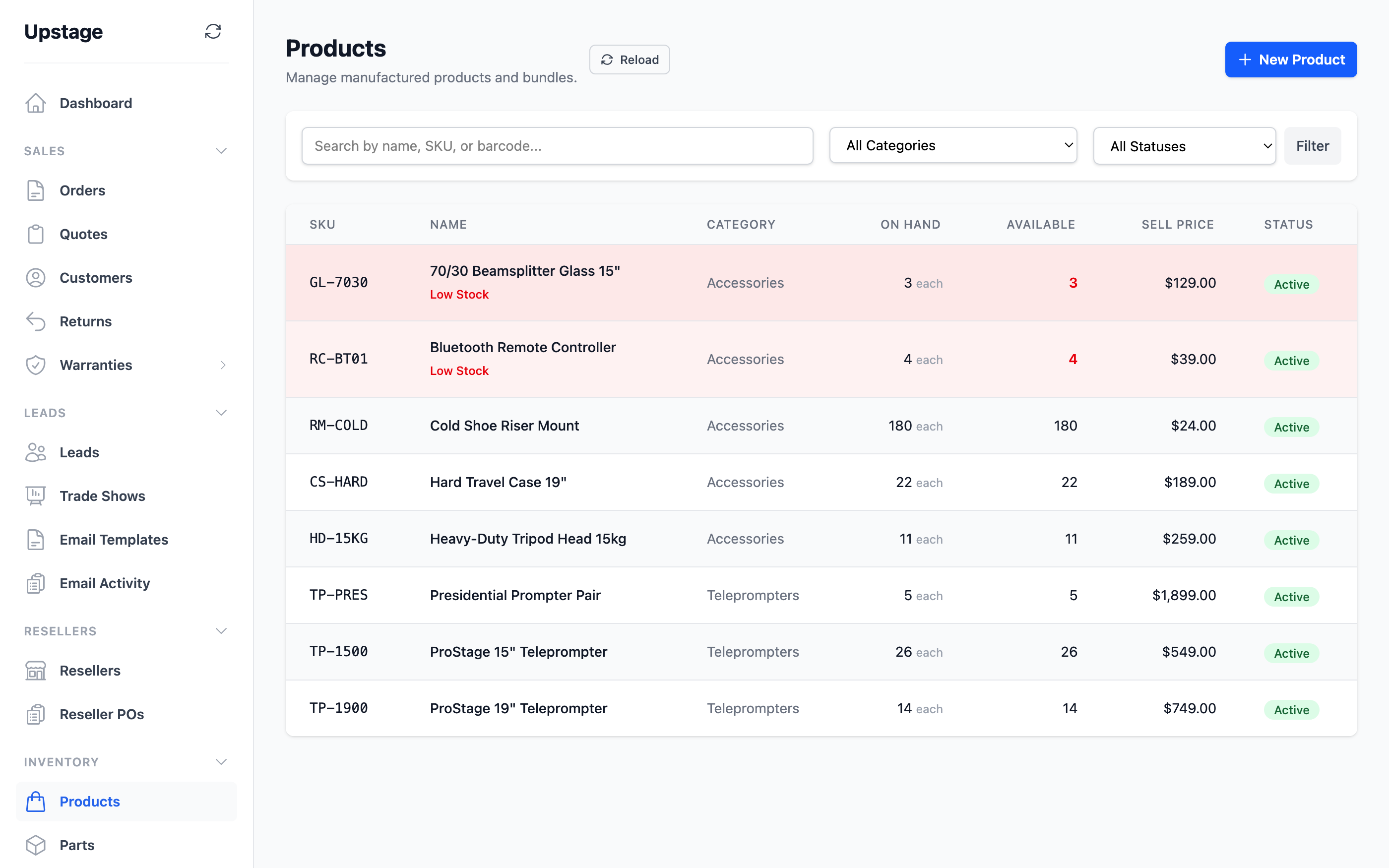Viewport: 1389px width, 868px height.
Task: Open ProStage 19" Teleprompter product
Action: 518,708
